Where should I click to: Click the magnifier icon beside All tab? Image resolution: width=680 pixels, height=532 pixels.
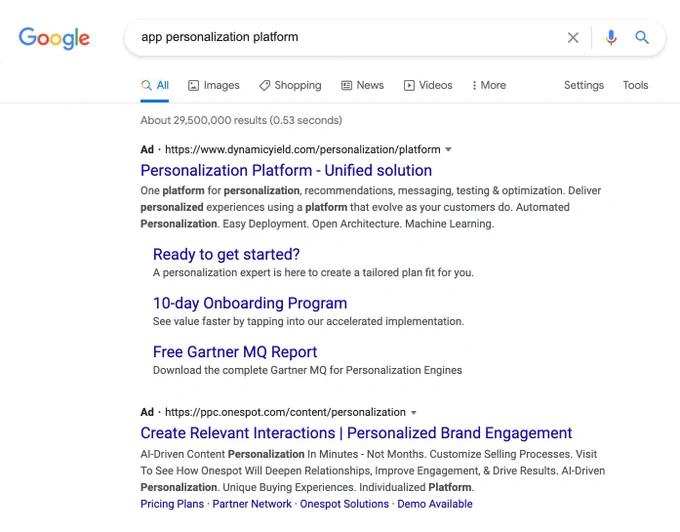pos(146,85)
